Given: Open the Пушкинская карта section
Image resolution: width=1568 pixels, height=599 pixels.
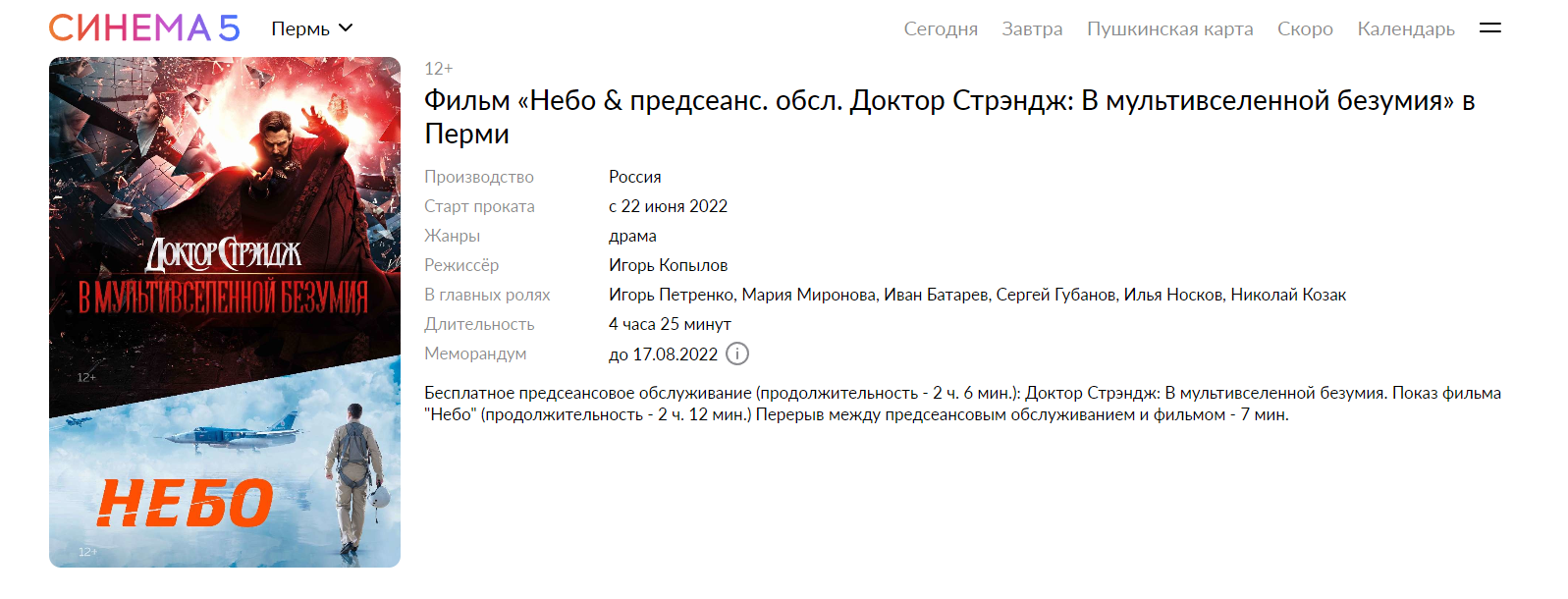Looking at the screenshot, I should tap(1169, 28).
